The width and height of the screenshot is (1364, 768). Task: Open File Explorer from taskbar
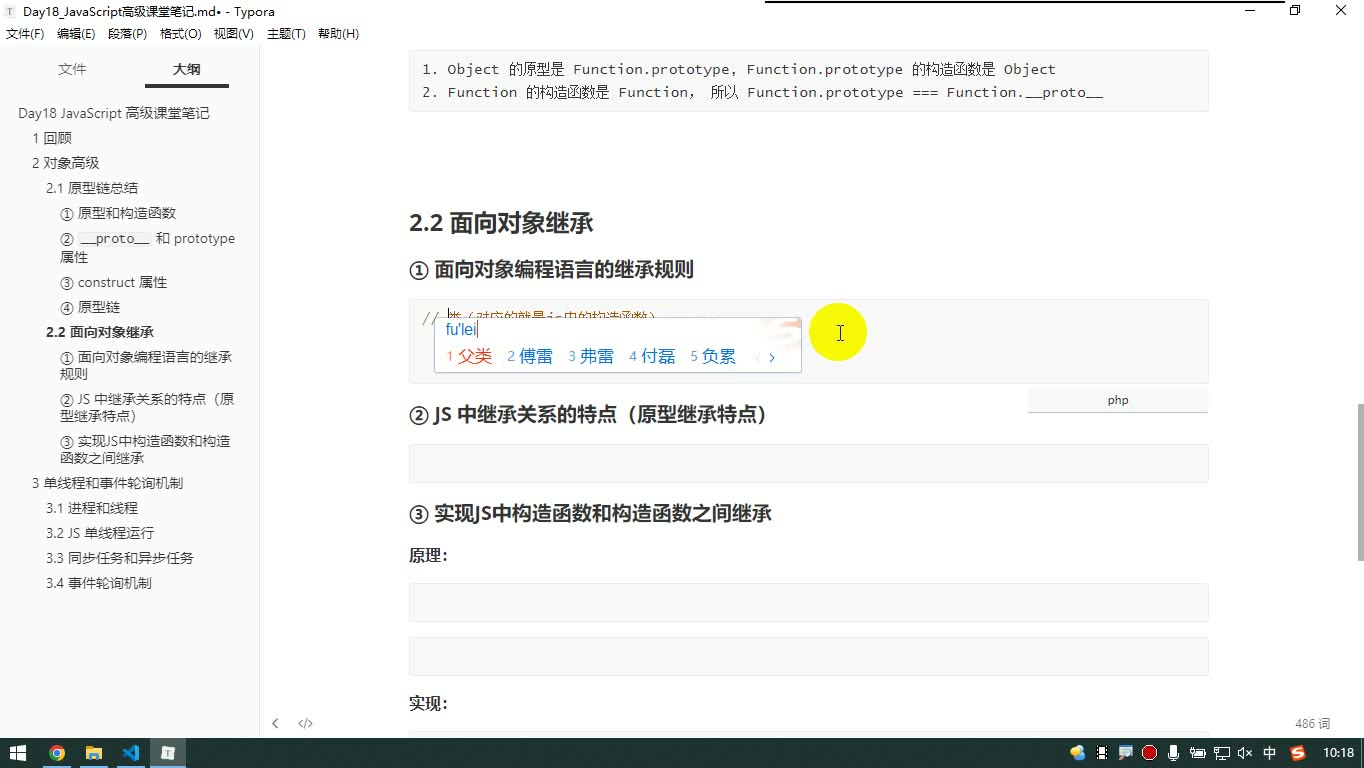tap(94, 753)
